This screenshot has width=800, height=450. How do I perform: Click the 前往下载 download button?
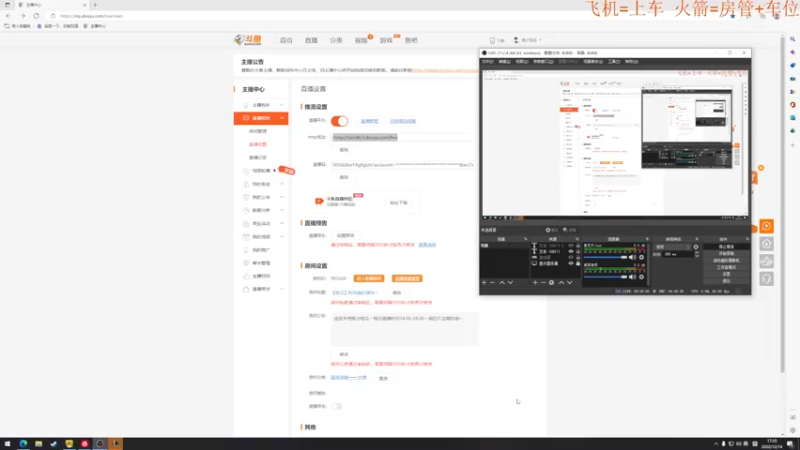(398, 203)
